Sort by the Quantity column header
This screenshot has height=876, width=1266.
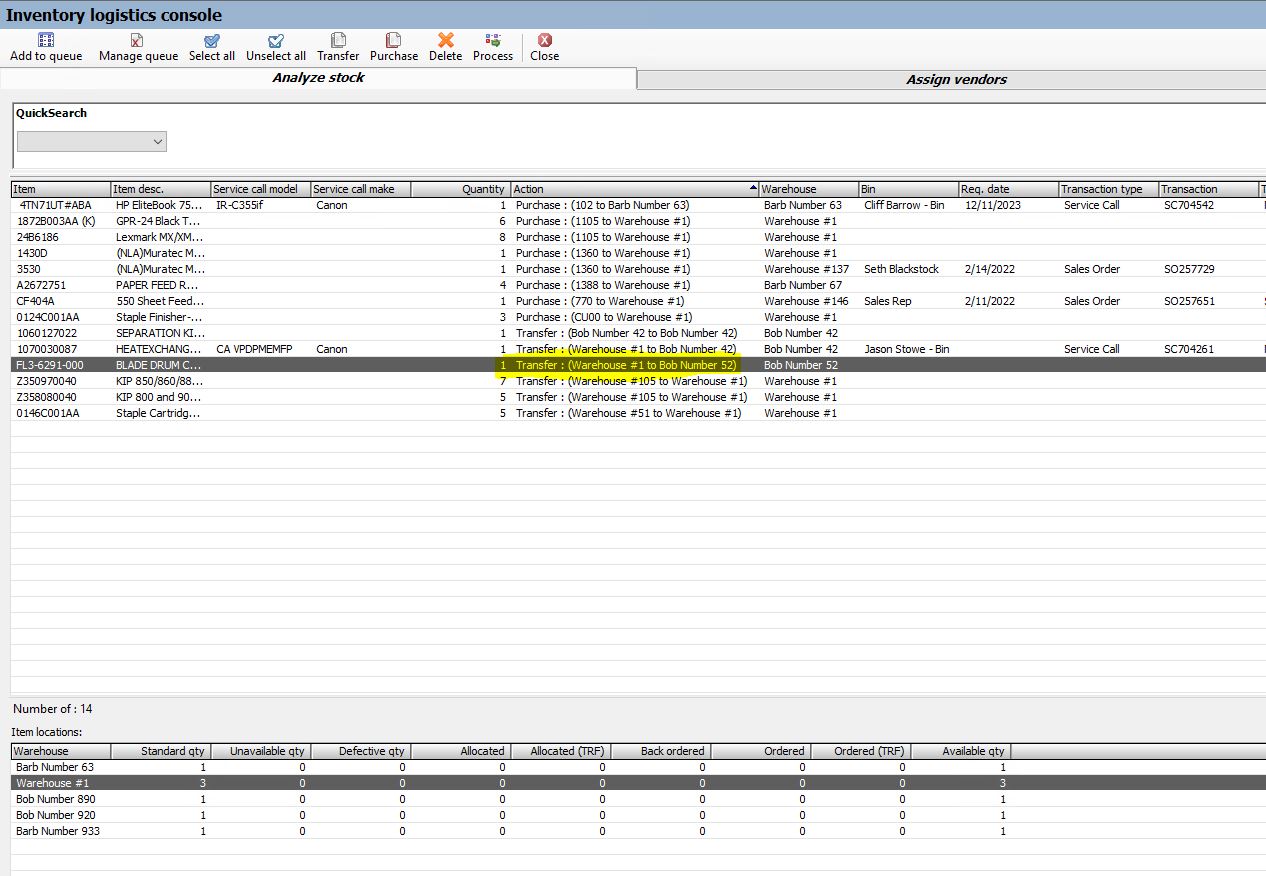[461, 189]
